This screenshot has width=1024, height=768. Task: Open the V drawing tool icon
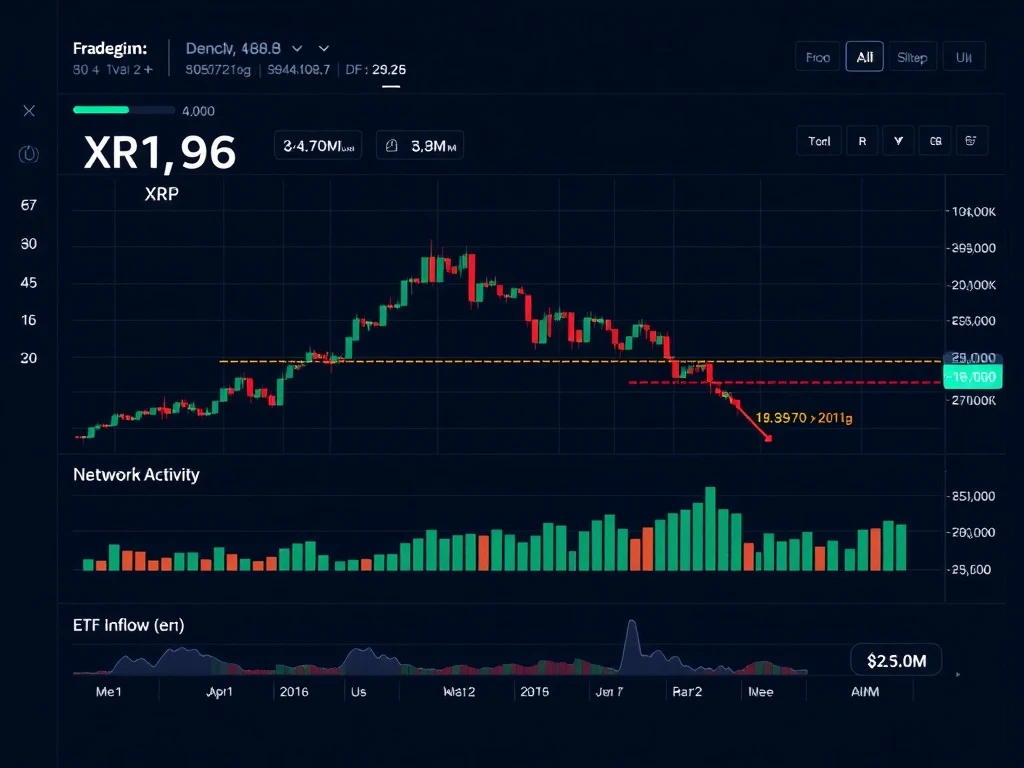pyautogui.click(x=897, y=141)
